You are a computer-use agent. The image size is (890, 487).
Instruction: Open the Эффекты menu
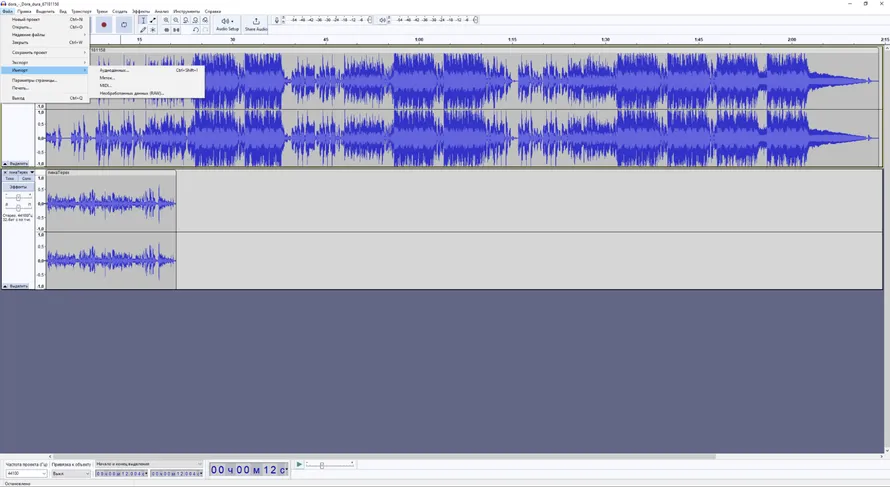pyautogui.click(x=141, y=11)
